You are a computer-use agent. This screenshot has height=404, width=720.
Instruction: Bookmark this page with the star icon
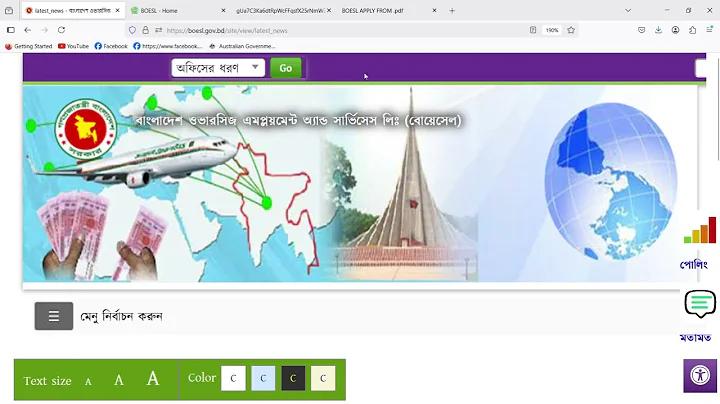pyautogui.click(x=571, y=30)
